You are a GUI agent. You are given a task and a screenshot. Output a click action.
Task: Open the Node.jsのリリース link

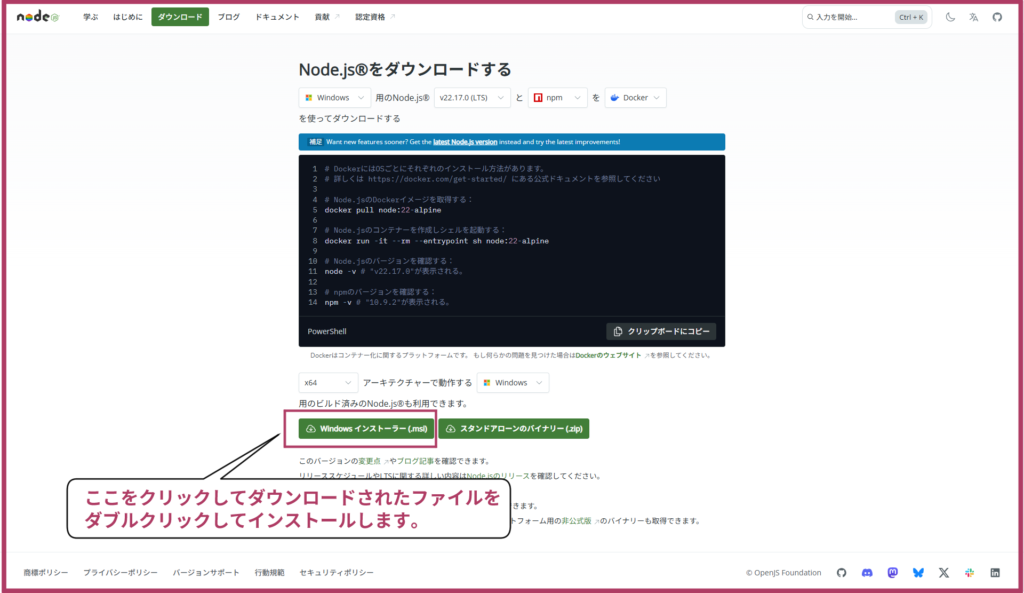pos(498,476)
